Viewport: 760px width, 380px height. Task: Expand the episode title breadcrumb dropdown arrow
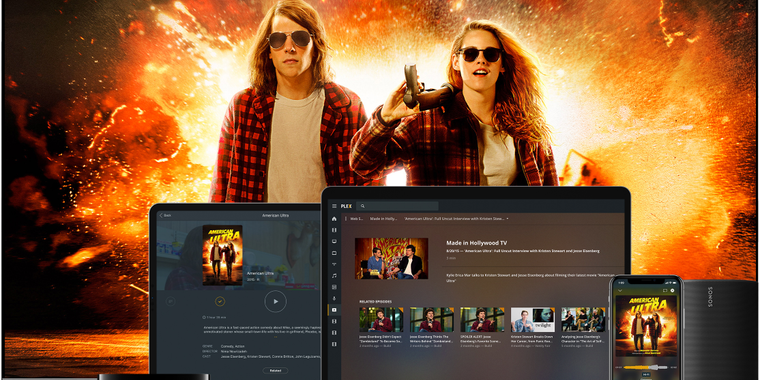click(507, 219)
